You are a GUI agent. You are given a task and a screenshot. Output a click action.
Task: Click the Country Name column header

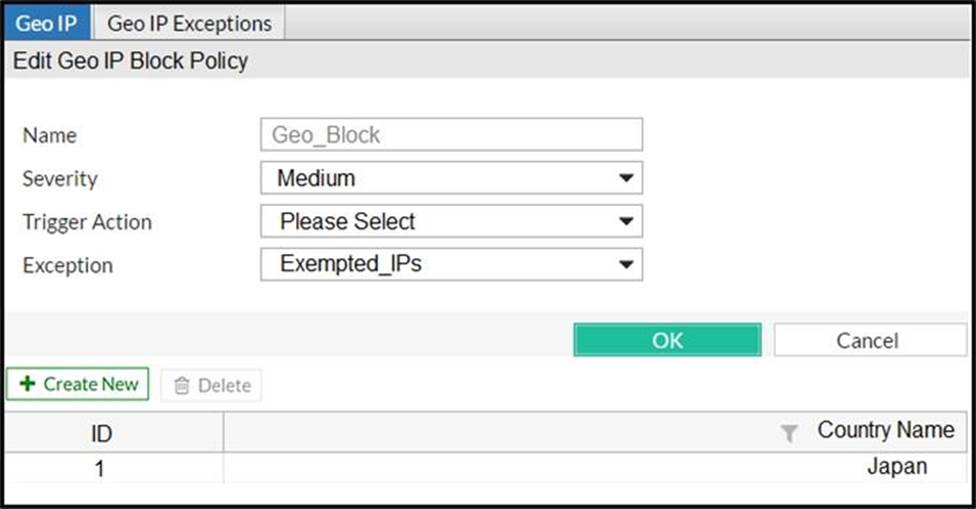(x=885, y=430)
